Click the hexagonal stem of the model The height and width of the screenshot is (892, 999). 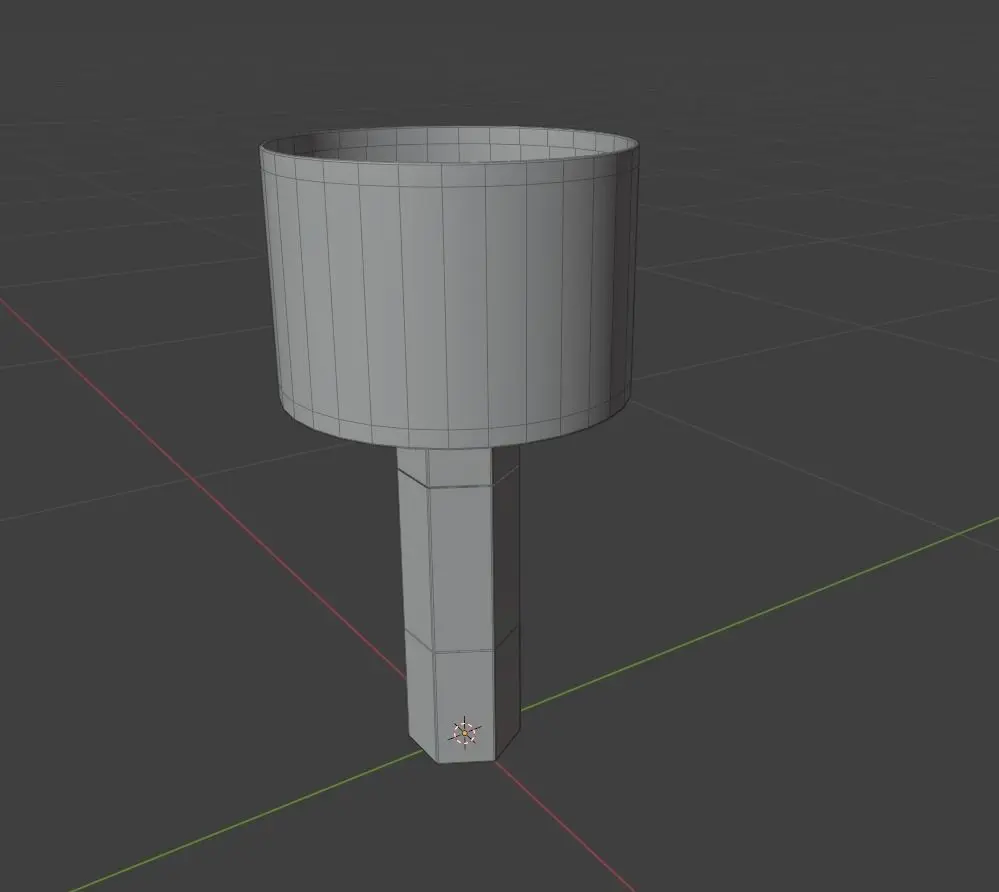pos(460,604)
